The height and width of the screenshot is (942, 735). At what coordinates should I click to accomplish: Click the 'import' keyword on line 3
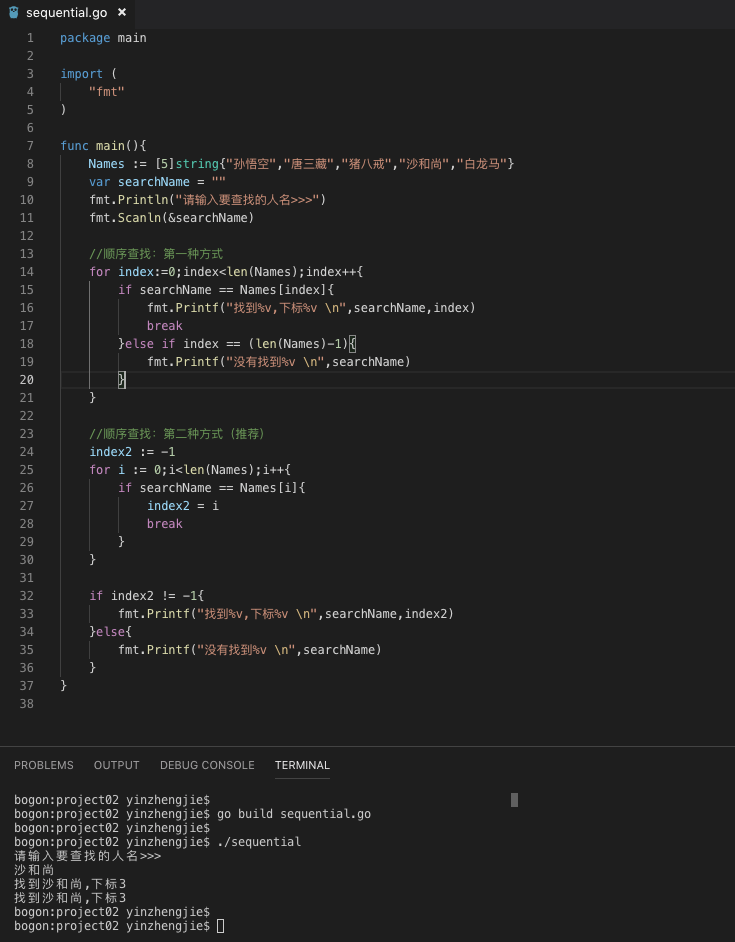click(82, 74)
